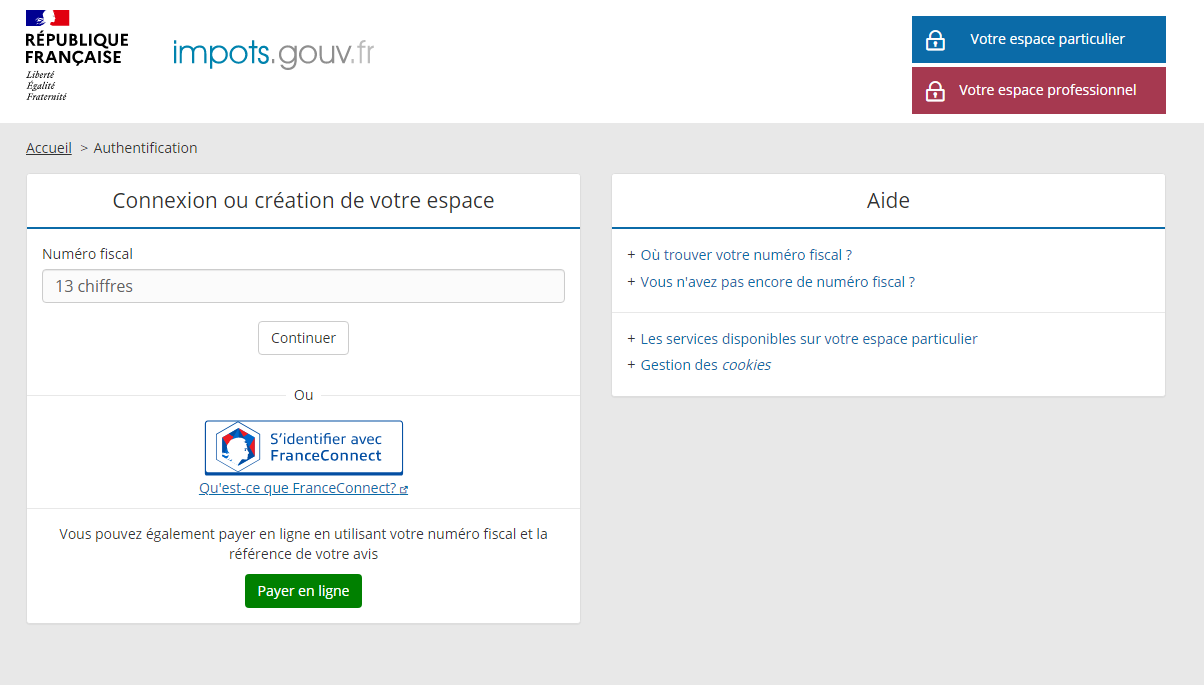Click the external link icon after FranceConnect question
Image resolution: width=1204 pixels, height=685 pixels.
click(x=404, y=490)
